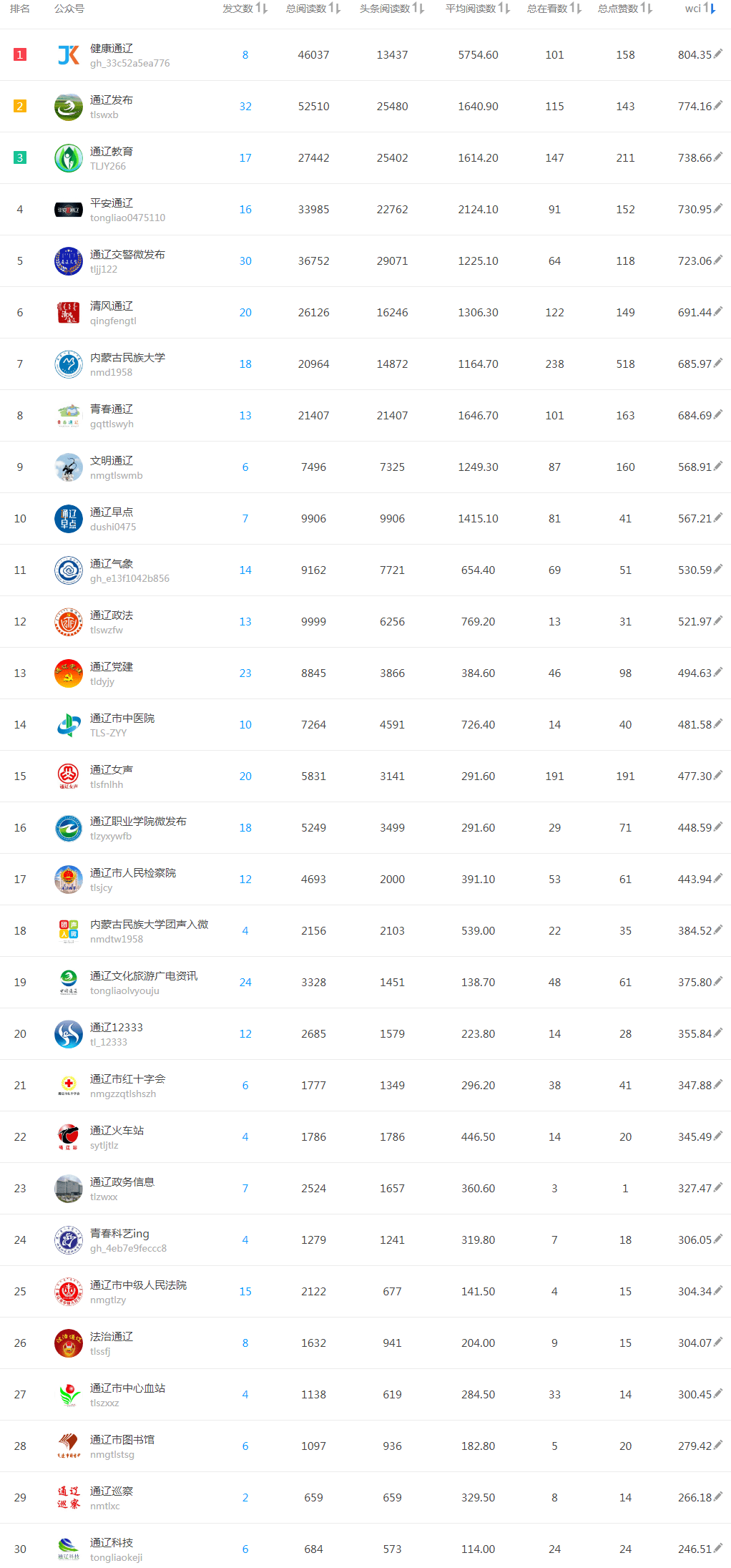Open the 通辽早点 account logo
The width and height of the screenshot is (731, 1568).
(69, 519)
